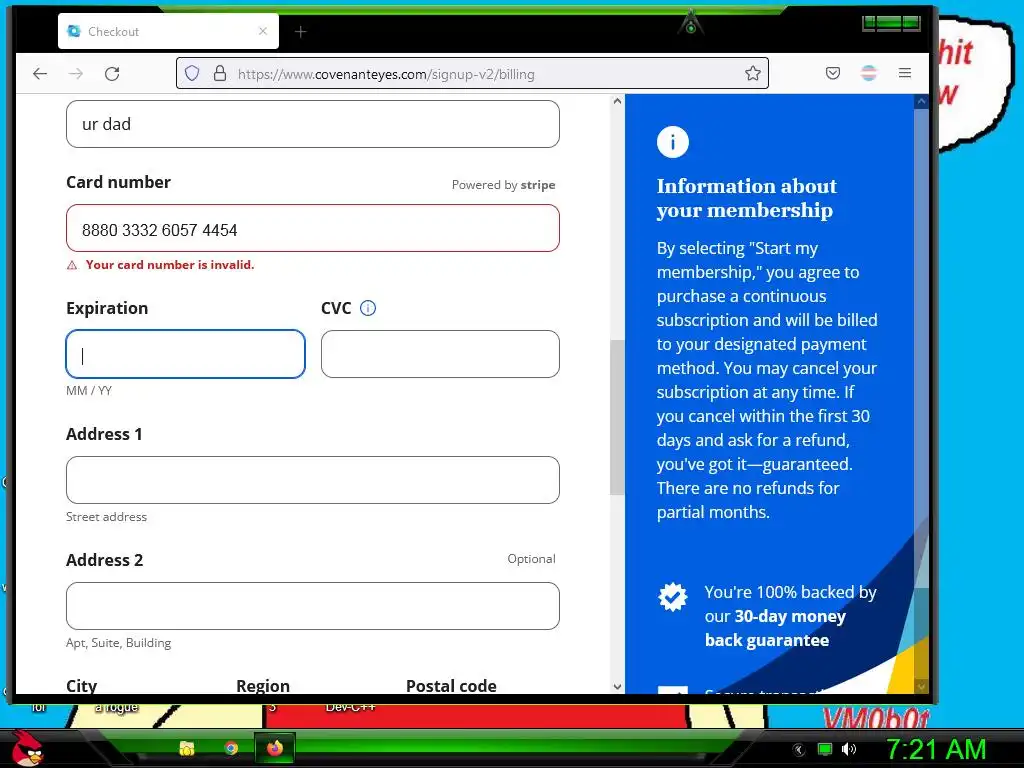Click the Region label

pos(263,685)
